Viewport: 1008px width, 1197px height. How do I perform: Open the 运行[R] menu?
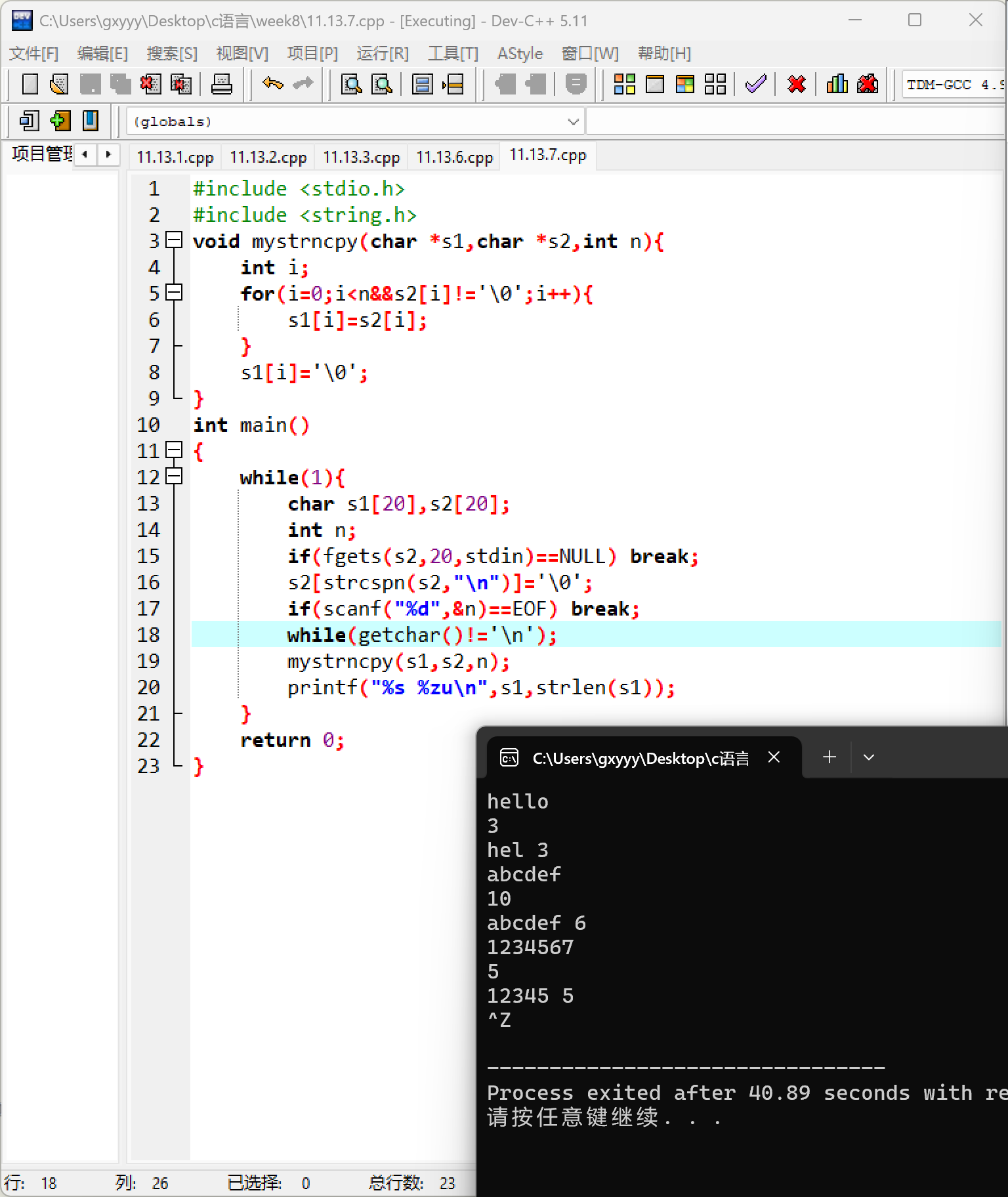[383, 53]
